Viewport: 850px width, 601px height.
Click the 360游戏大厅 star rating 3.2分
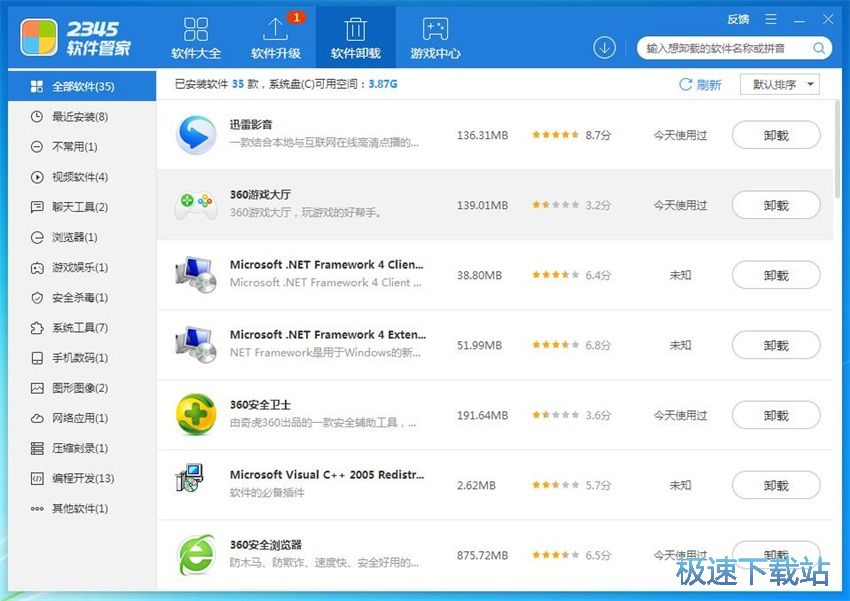click(x=571, y=205)
